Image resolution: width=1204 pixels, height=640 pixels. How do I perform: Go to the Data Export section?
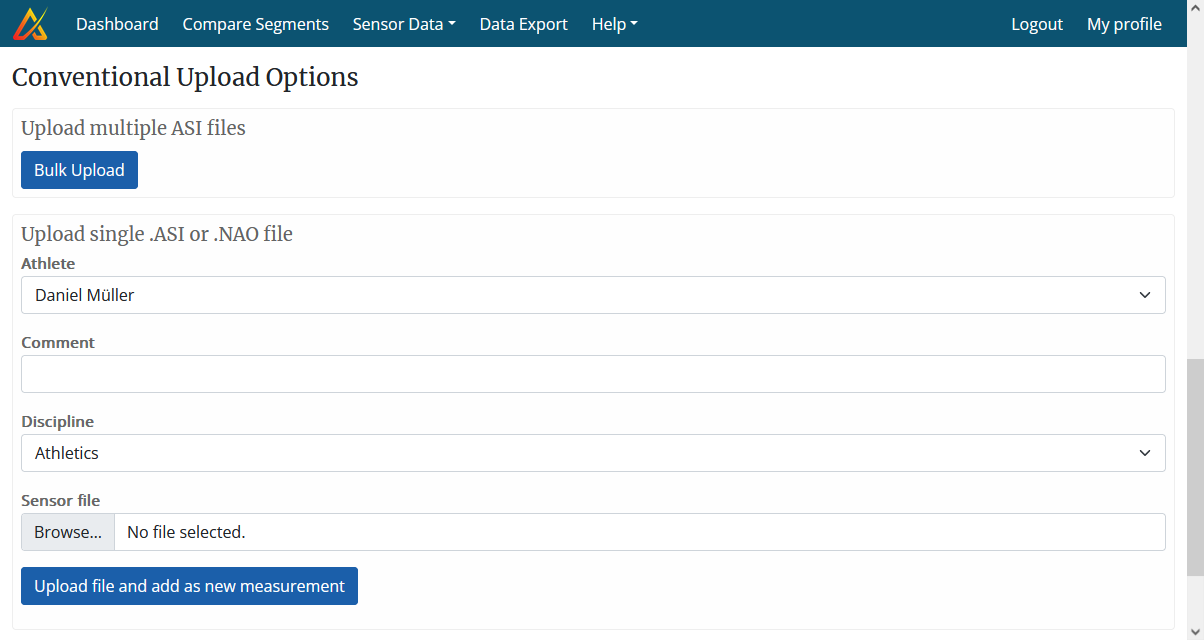pos(523,23)
